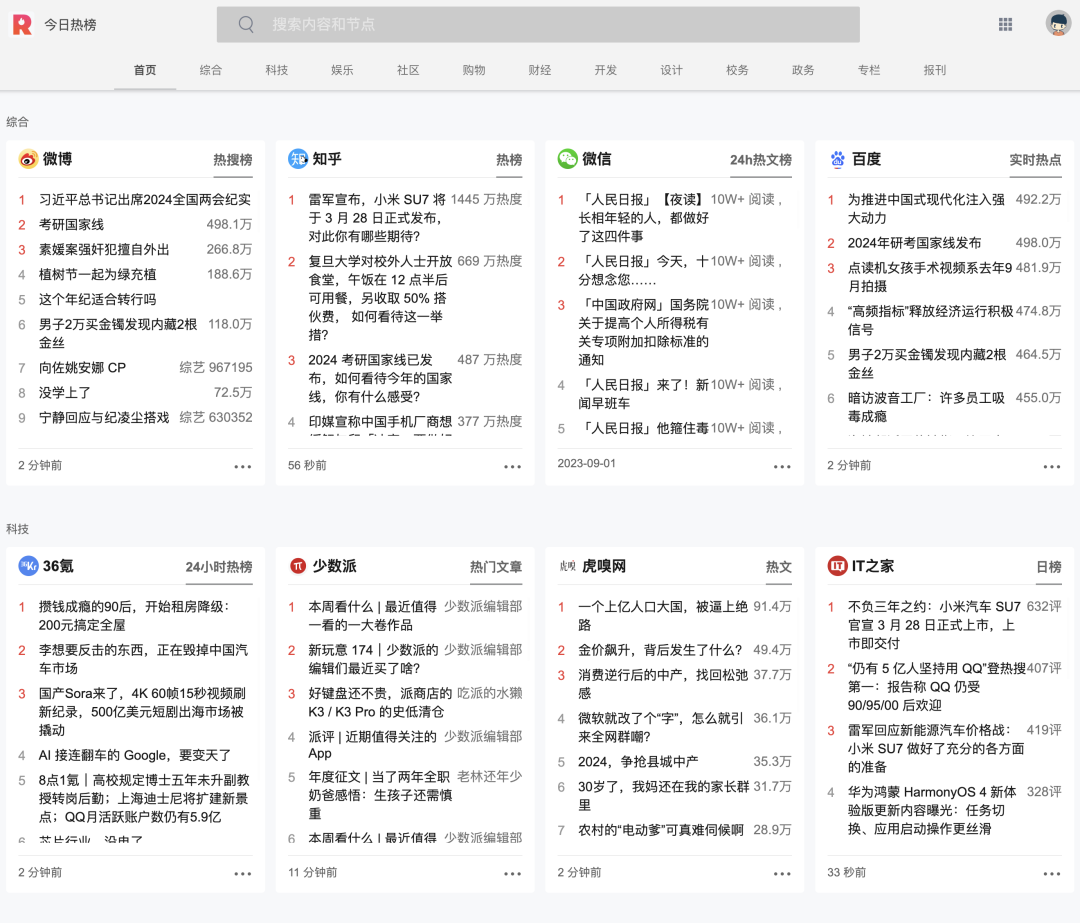Viewport: 1080px width, 923px height.
Task: Click the user avatar in the top corner
Action: point(1058,24)
